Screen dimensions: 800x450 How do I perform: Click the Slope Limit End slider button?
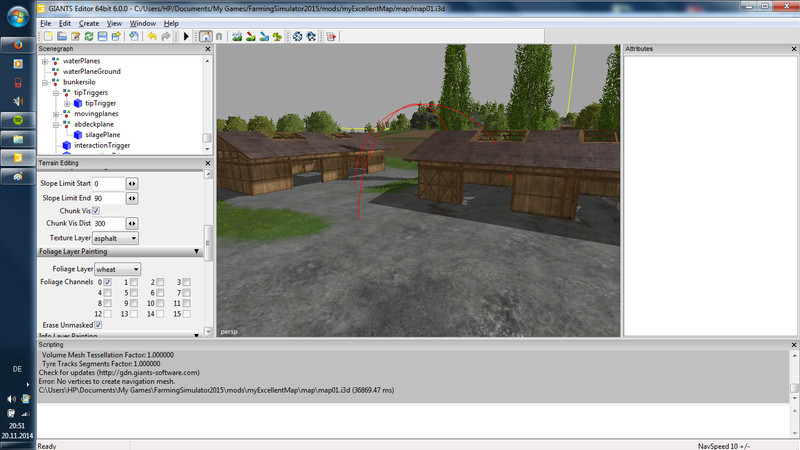(132, 198)
